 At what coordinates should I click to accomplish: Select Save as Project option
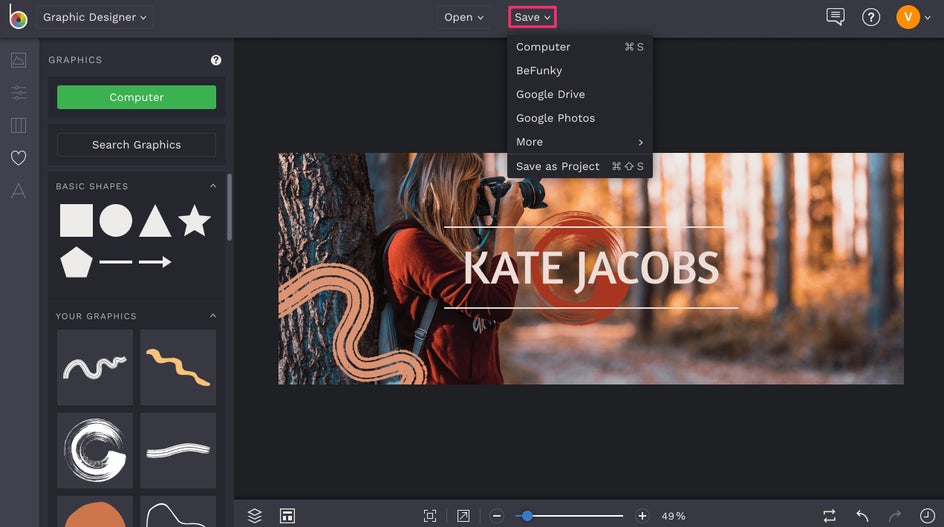pyautogui.click(x=558, y=166)
